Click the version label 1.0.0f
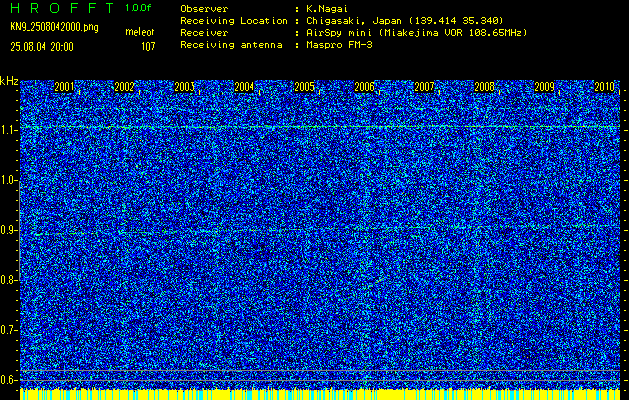This screenshot has height=400, width=629. pyautogui.click(x=138, y=8)
